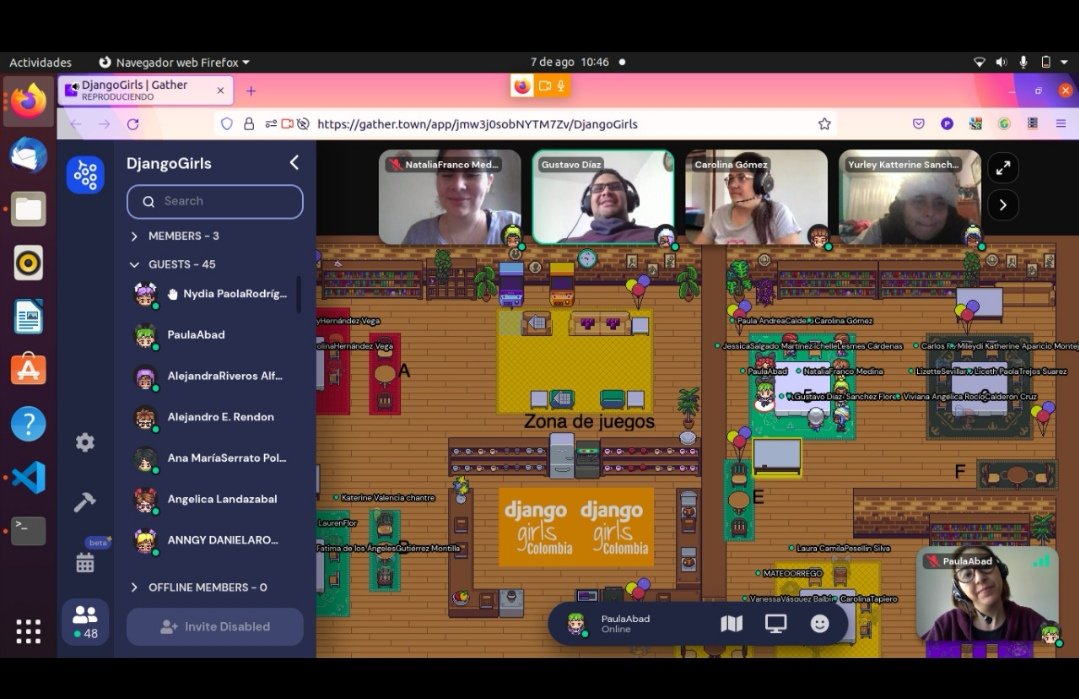The image size is (1079, 699).
Task: Open Carolina Gómez video tile
Action: (756, 197)
